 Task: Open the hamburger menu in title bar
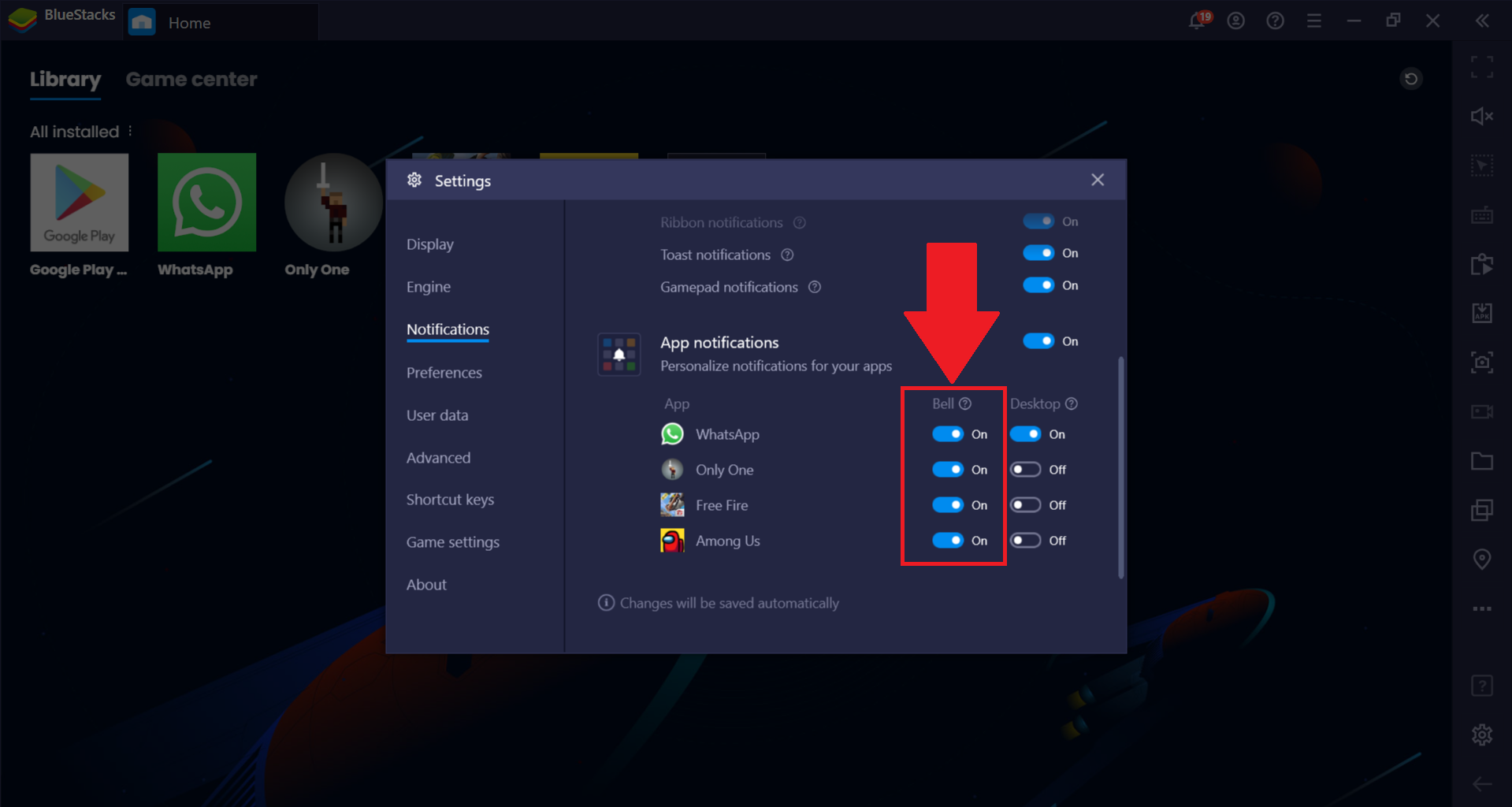(x=1314, y=21)
